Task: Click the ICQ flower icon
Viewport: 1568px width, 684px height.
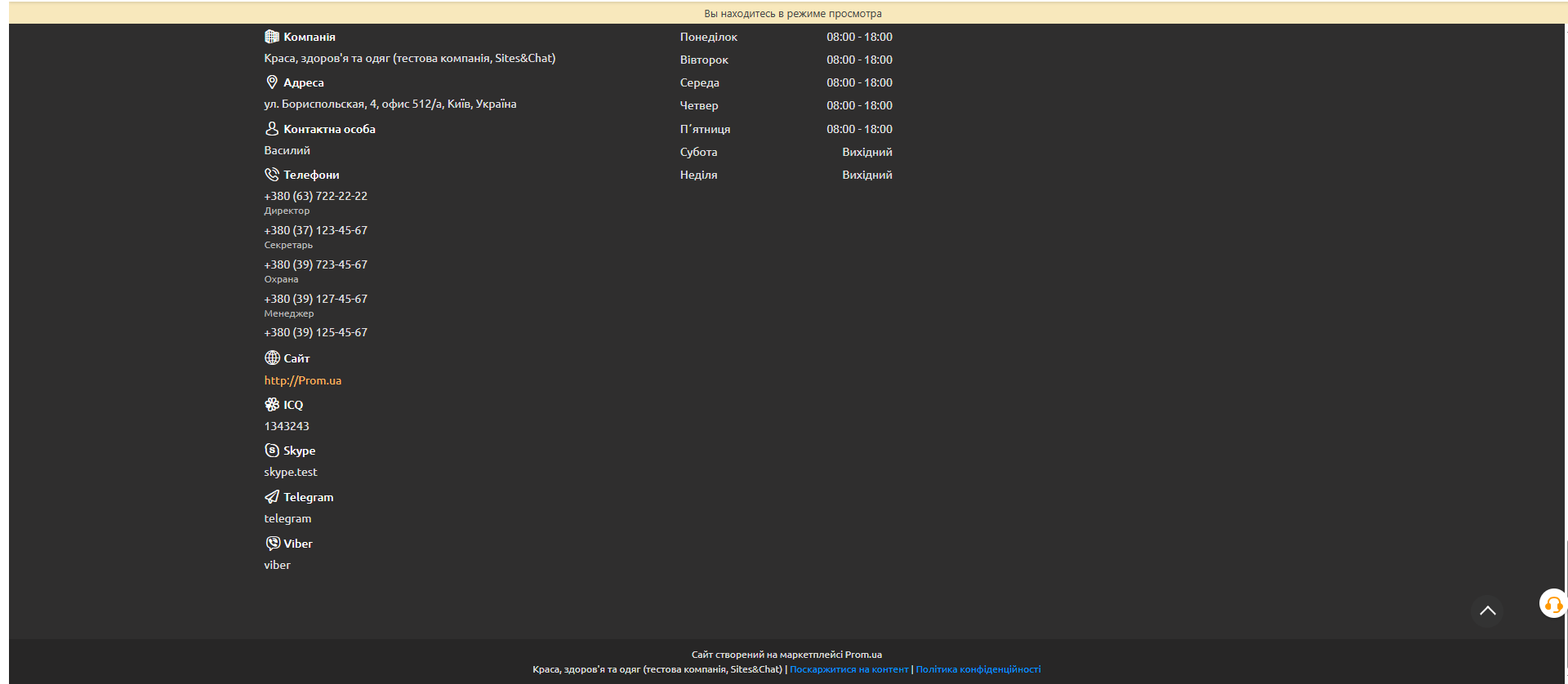Action: click(272, 405)
